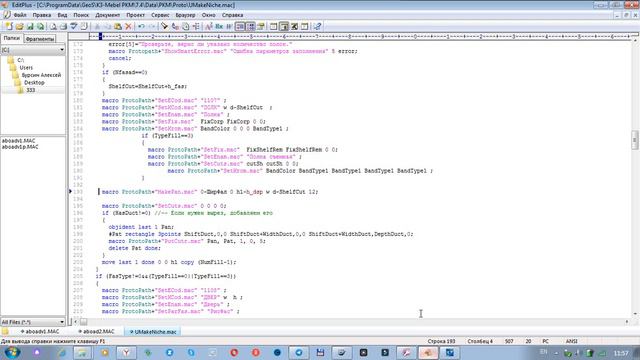Click the Spell check toolbar icon

[x=73, y=26]
